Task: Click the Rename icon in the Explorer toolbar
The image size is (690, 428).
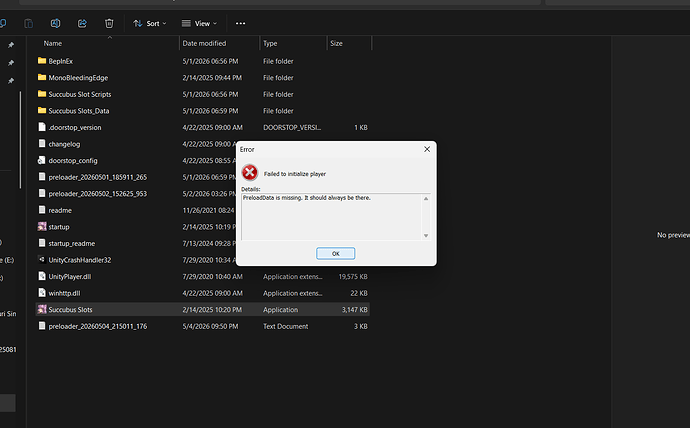Action: point(55,23)
